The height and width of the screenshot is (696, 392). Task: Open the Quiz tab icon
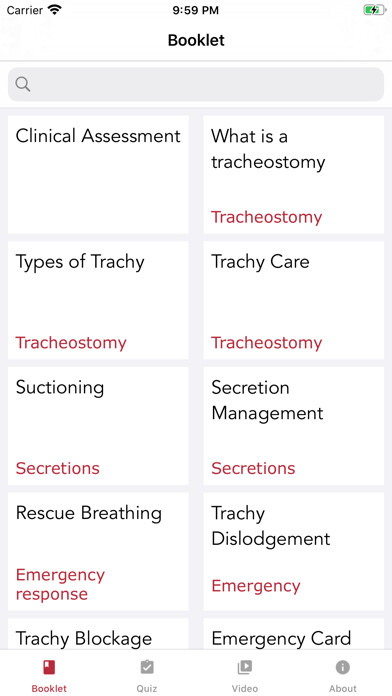tap(147, 667)
